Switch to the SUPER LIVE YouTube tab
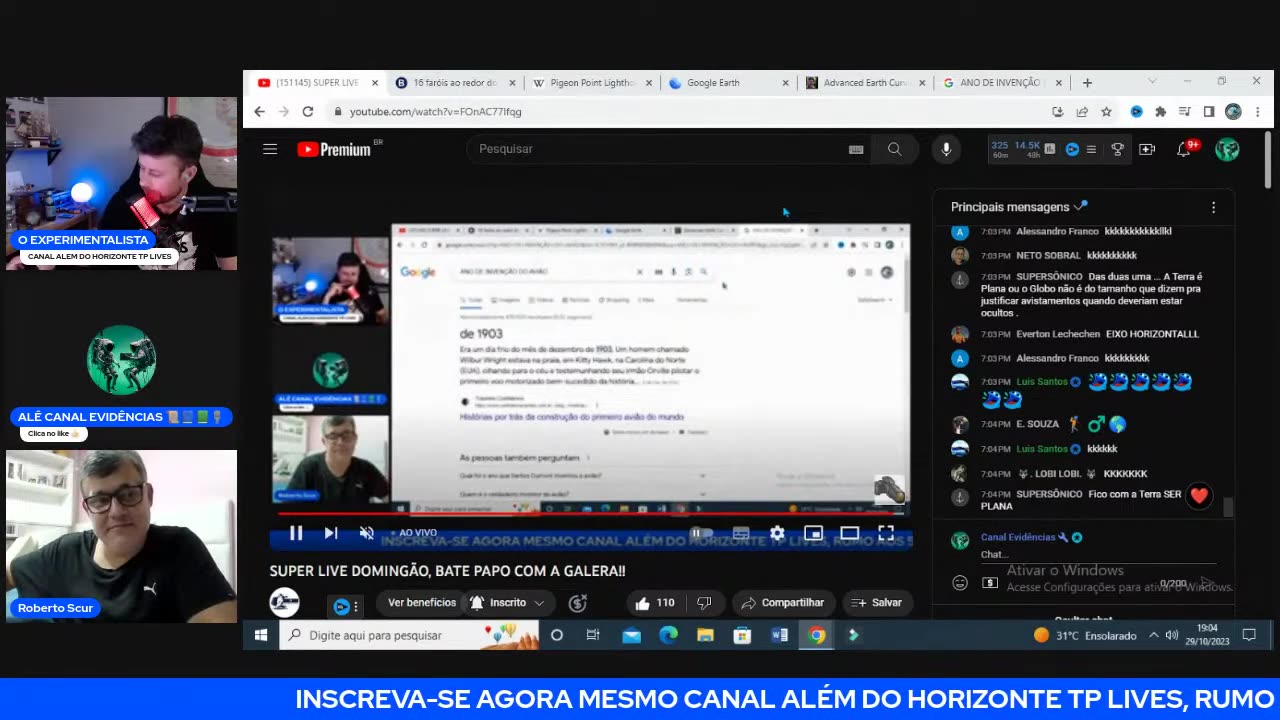Screen dimensions: 1280x720 point(319,83)
